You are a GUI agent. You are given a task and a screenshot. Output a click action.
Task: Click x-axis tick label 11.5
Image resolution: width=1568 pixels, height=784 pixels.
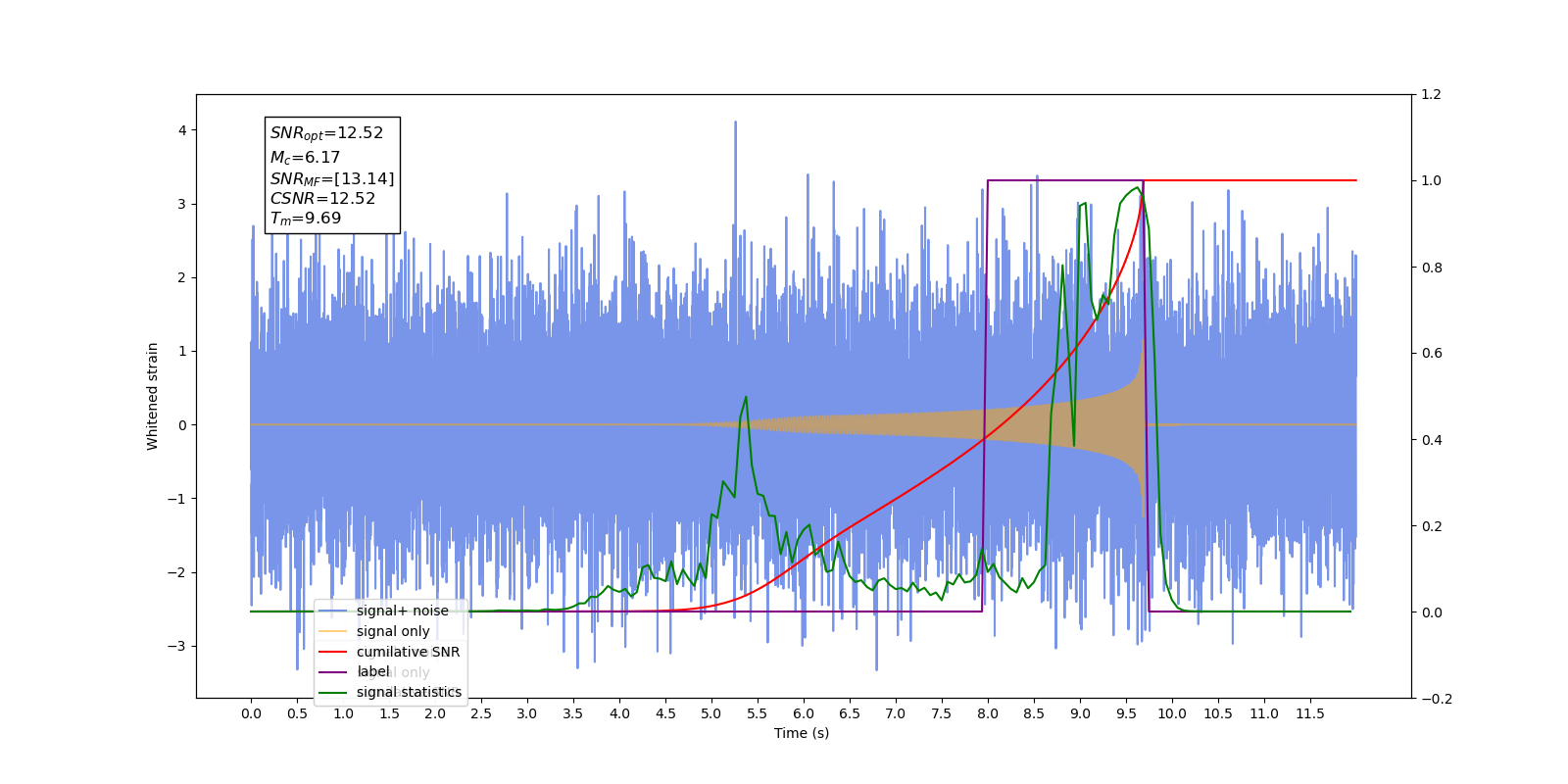click(x=1310, y=713)
